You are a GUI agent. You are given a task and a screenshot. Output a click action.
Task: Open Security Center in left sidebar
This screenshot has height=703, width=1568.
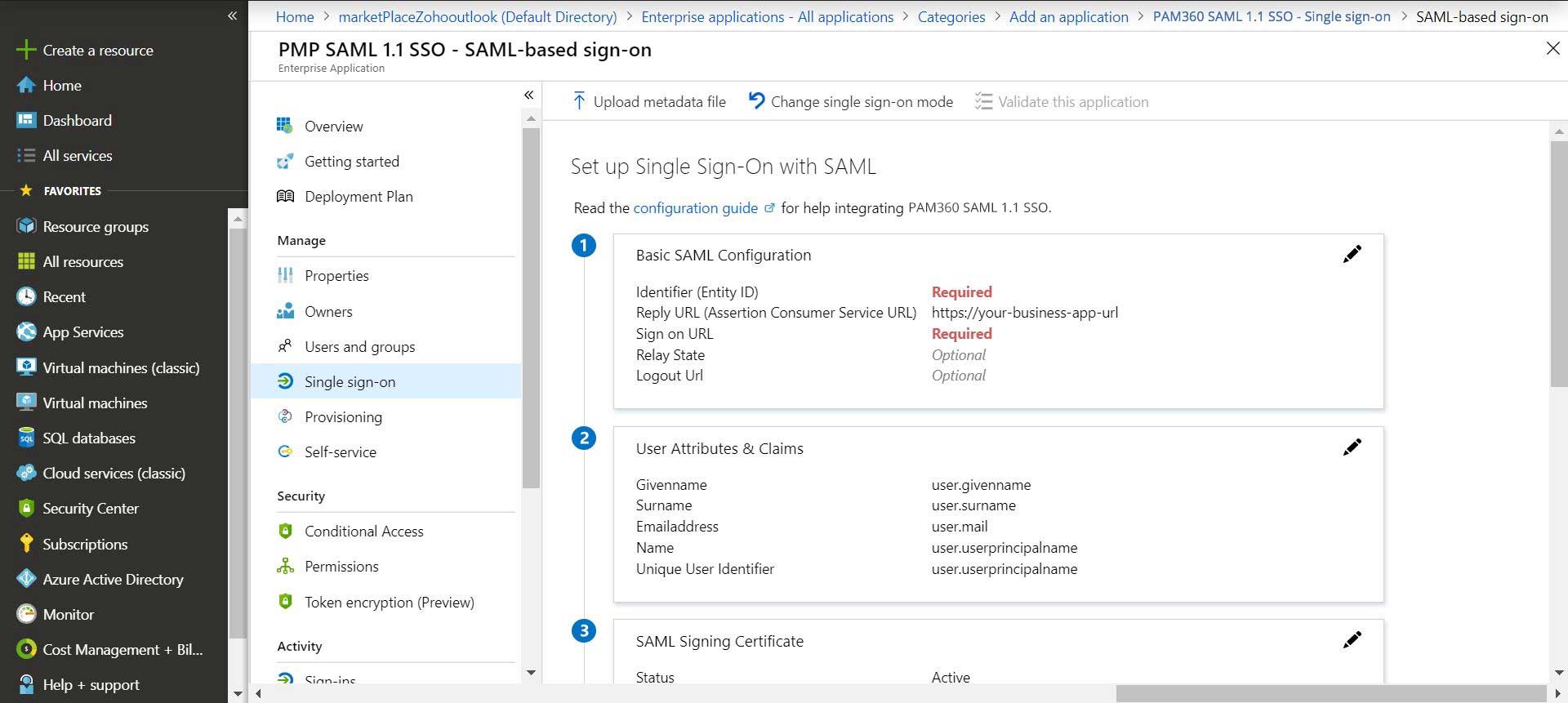click(x=91, y=508)
